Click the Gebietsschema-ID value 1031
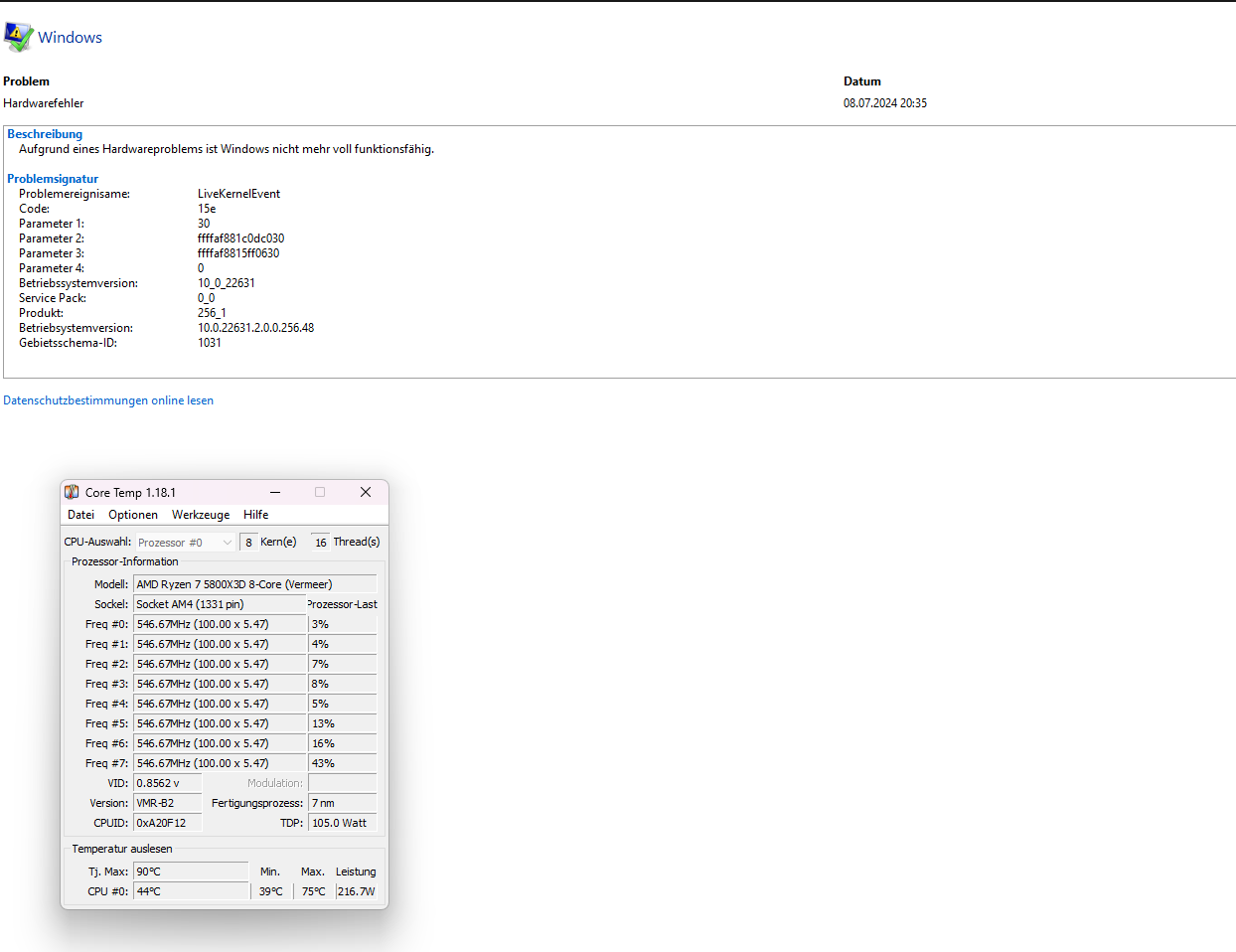The height and width of the screenshot is (952, 1236). click(x=210, y=343)
